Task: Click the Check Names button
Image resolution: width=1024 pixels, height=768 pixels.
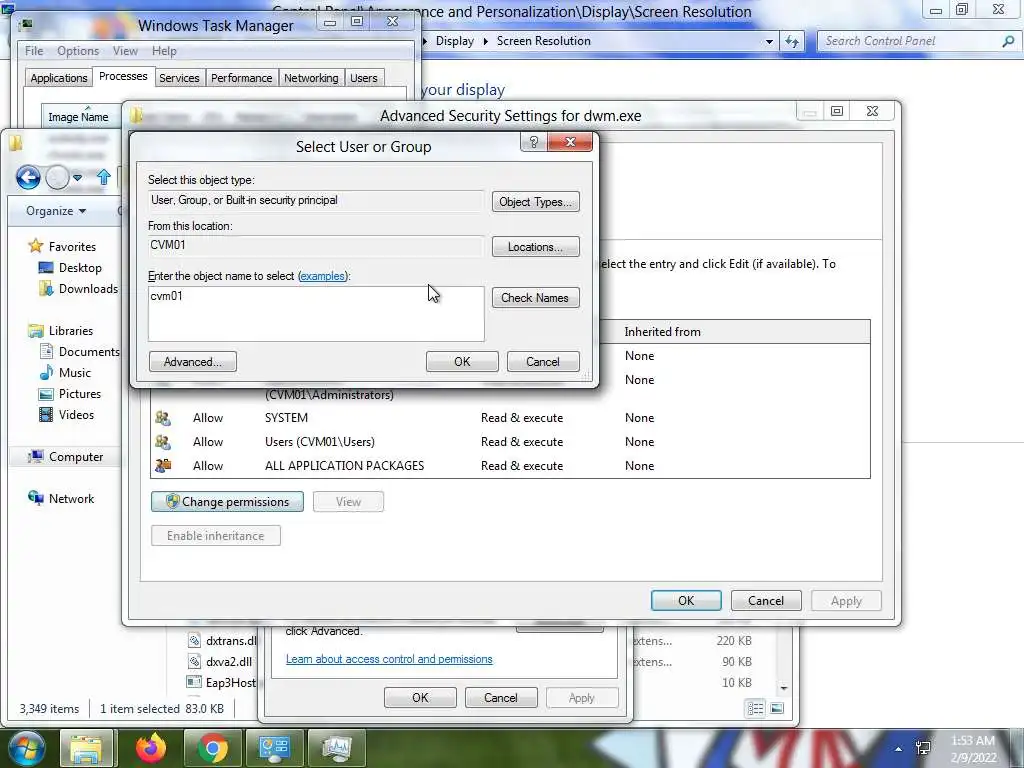Action: pos(536,298)
